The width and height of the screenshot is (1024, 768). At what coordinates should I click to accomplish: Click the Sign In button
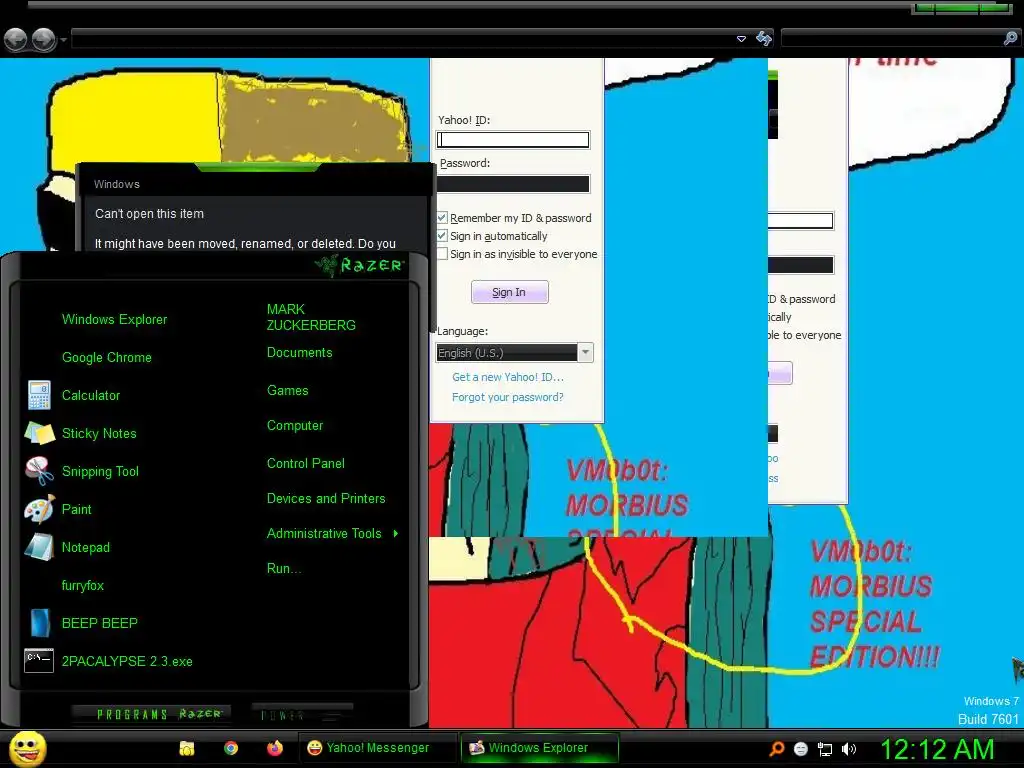(509, 292)
